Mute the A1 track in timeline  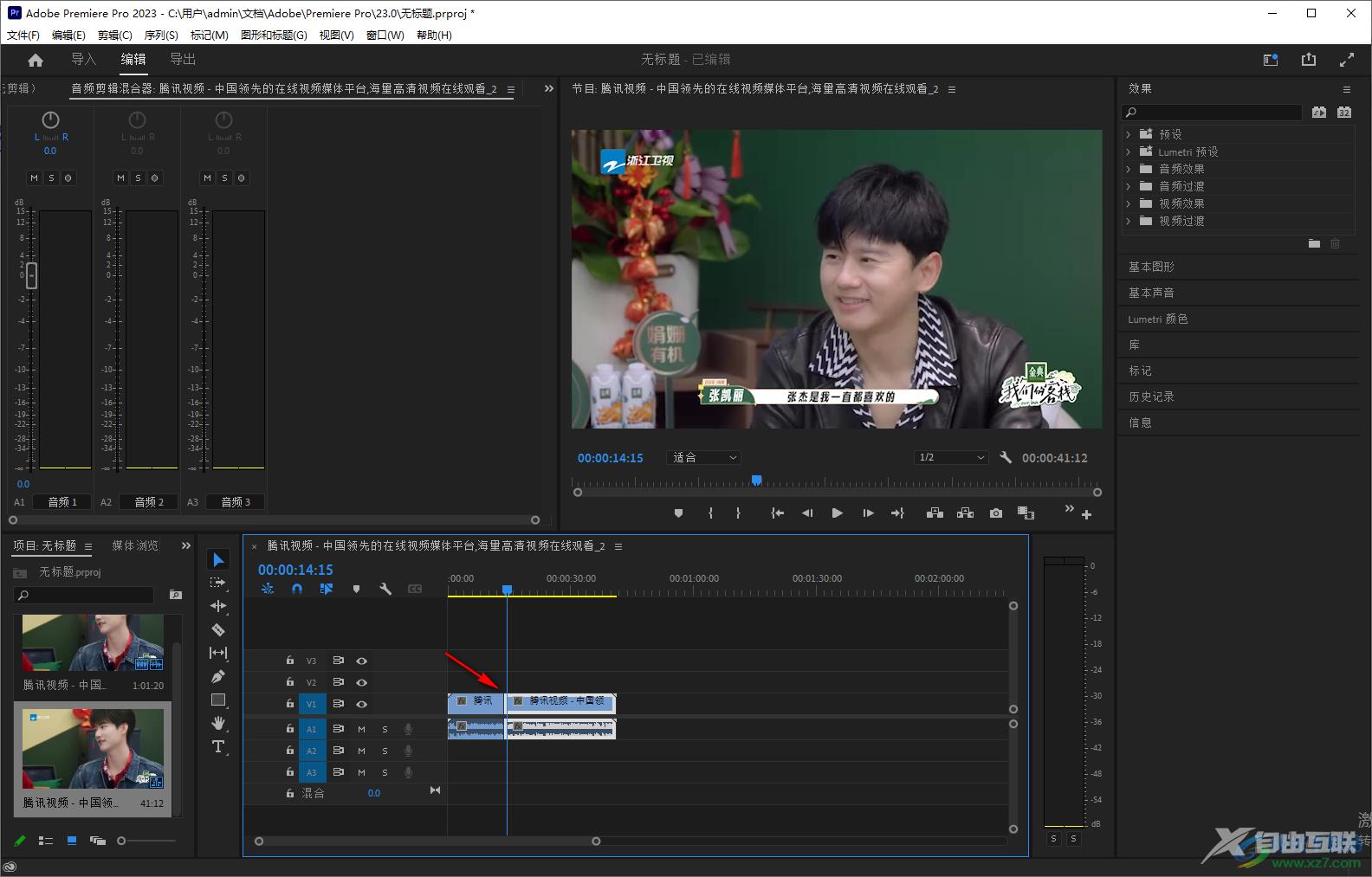point(361,729)
